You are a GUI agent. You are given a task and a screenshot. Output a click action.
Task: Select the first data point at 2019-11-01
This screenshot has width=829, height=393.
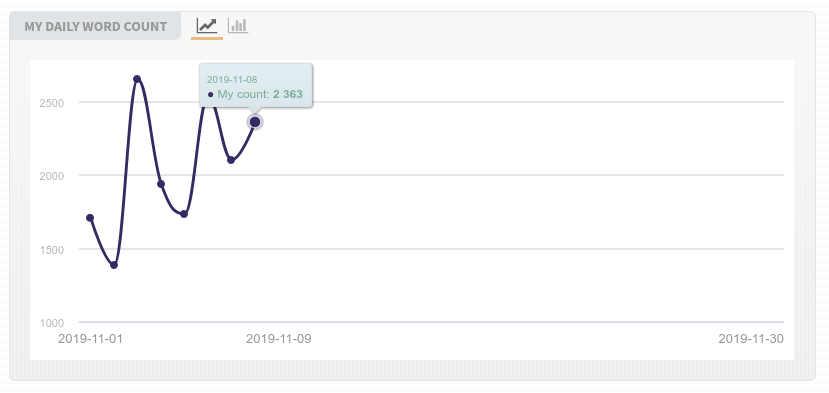point(90,218)
